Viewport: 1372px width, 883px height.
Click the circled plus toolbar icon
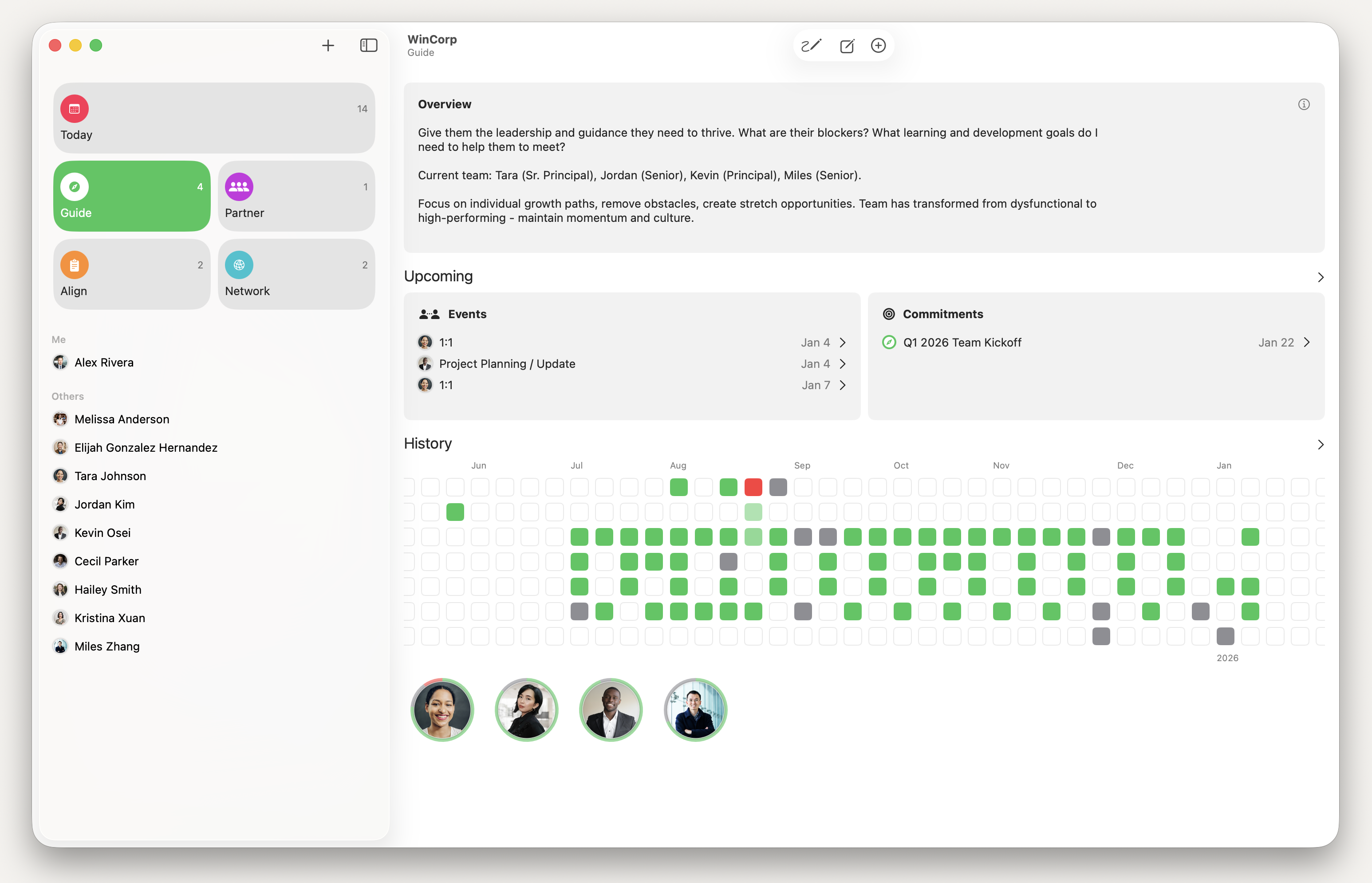tap(878, 46)
